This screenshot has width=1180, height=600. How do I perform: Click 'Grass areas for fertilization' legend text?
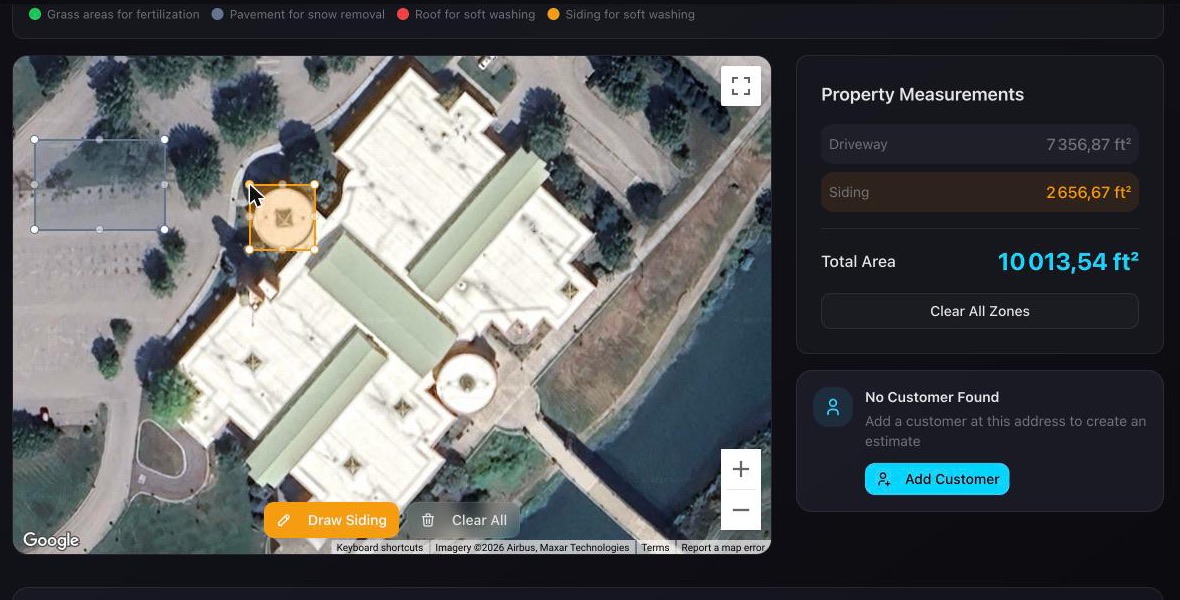click(123, 14)
